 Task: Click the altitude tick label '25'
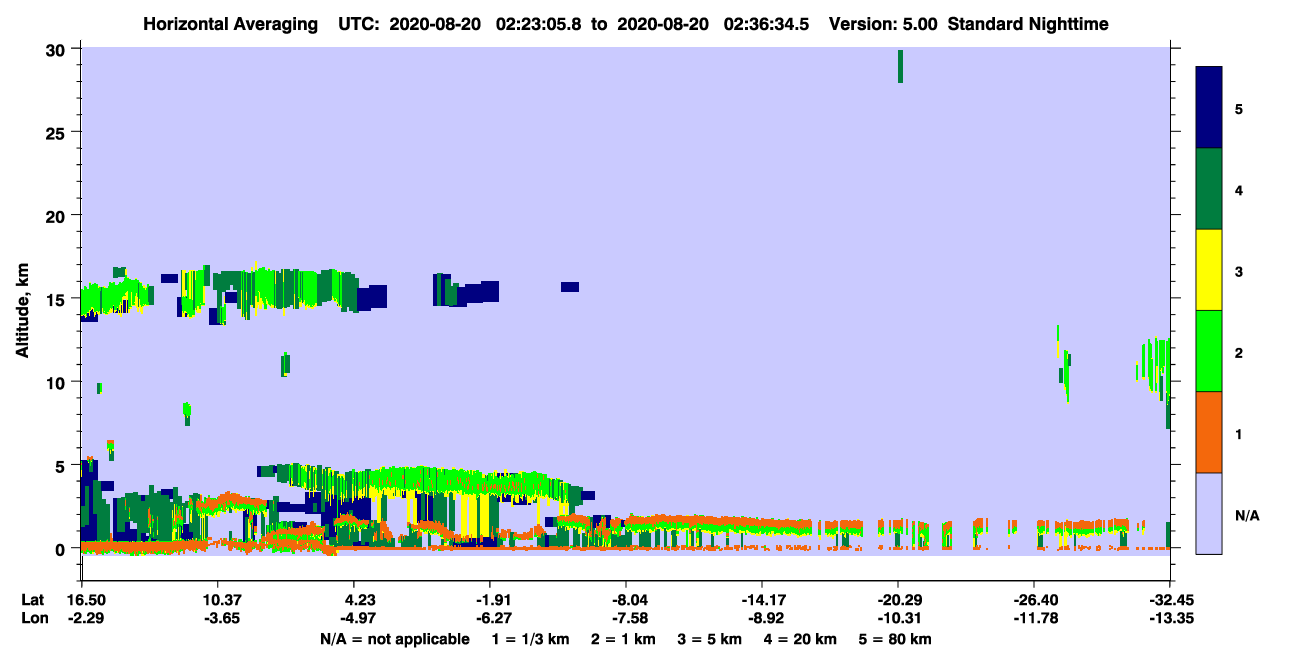click(x=58, y=133)
